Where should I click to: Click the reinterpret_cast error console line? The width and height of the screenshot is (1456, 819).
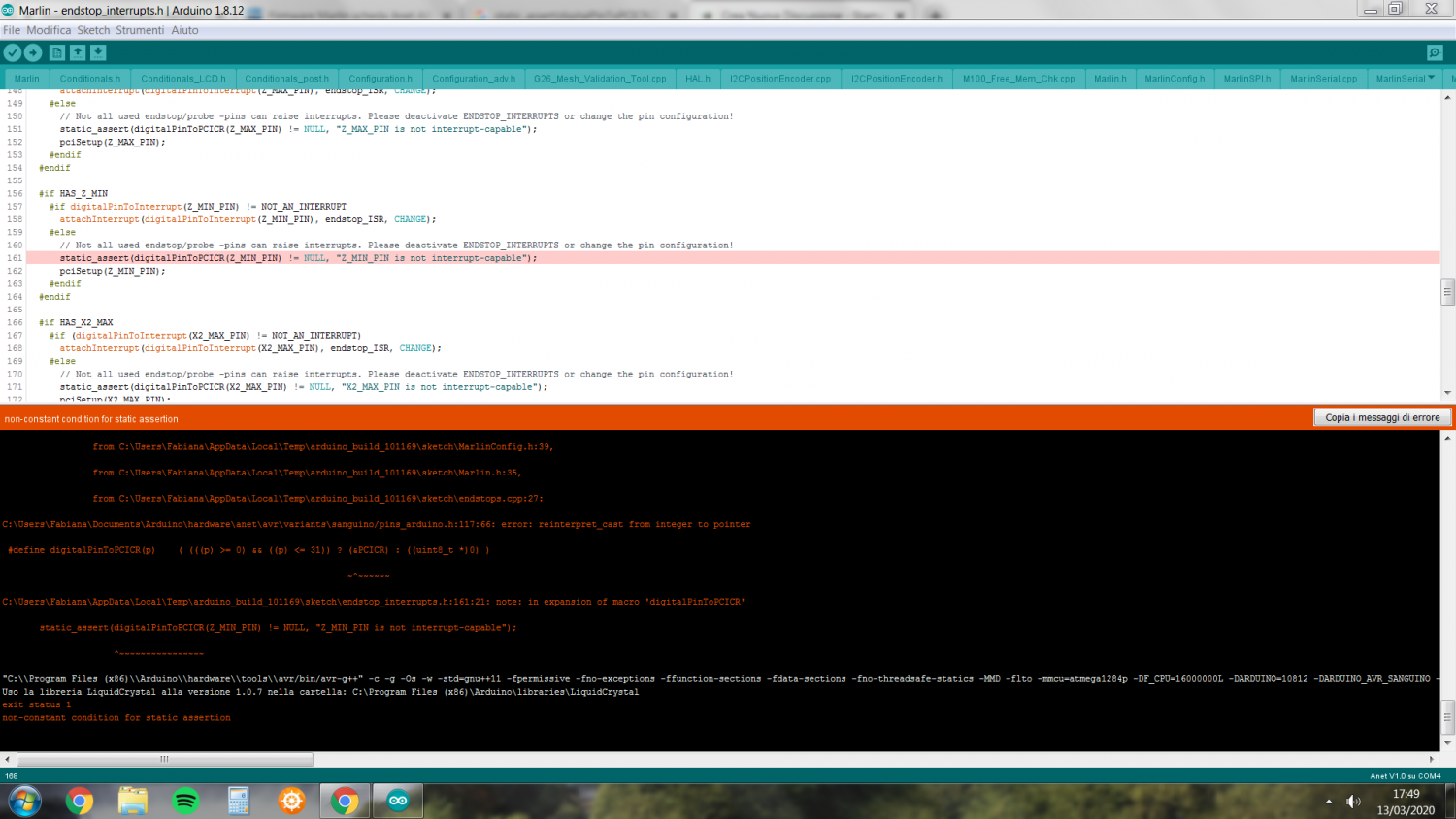pos(377,524)
